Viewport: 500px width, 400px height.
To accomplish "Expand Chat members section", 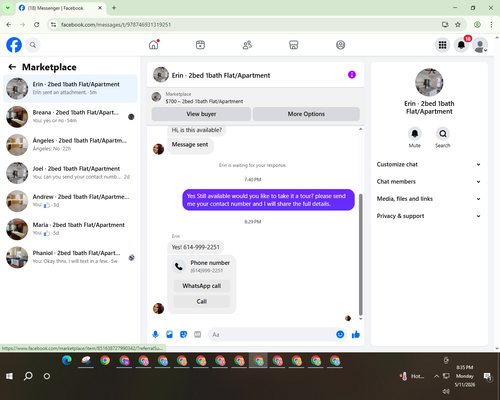I will [x=429, y=182].
